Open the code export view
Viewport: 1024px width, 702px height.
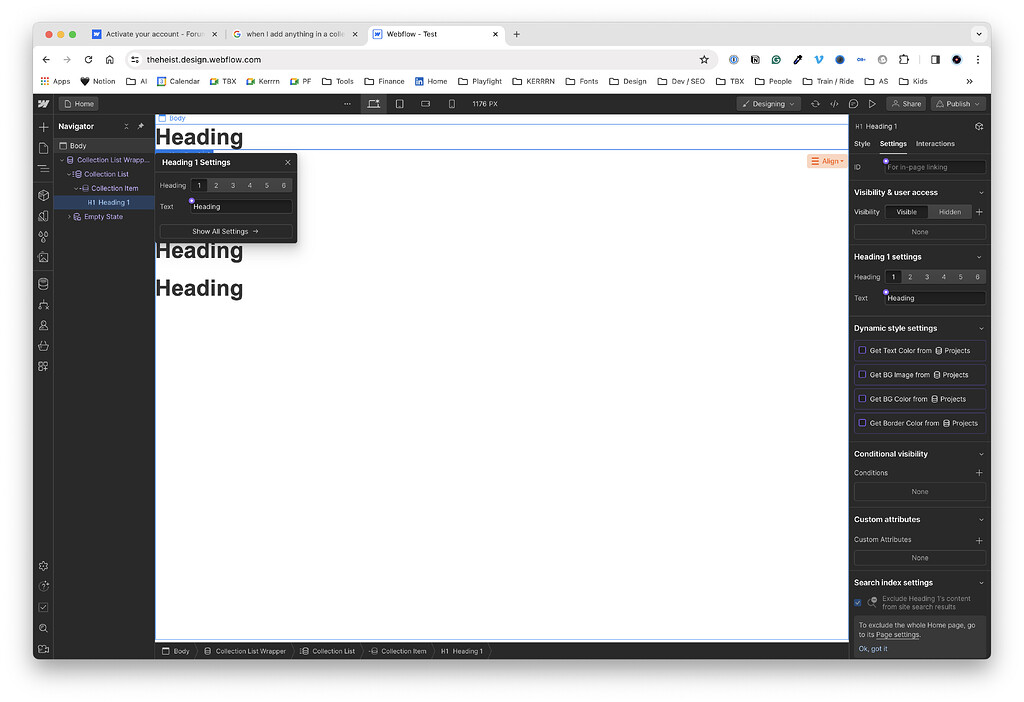pos(836,103)
